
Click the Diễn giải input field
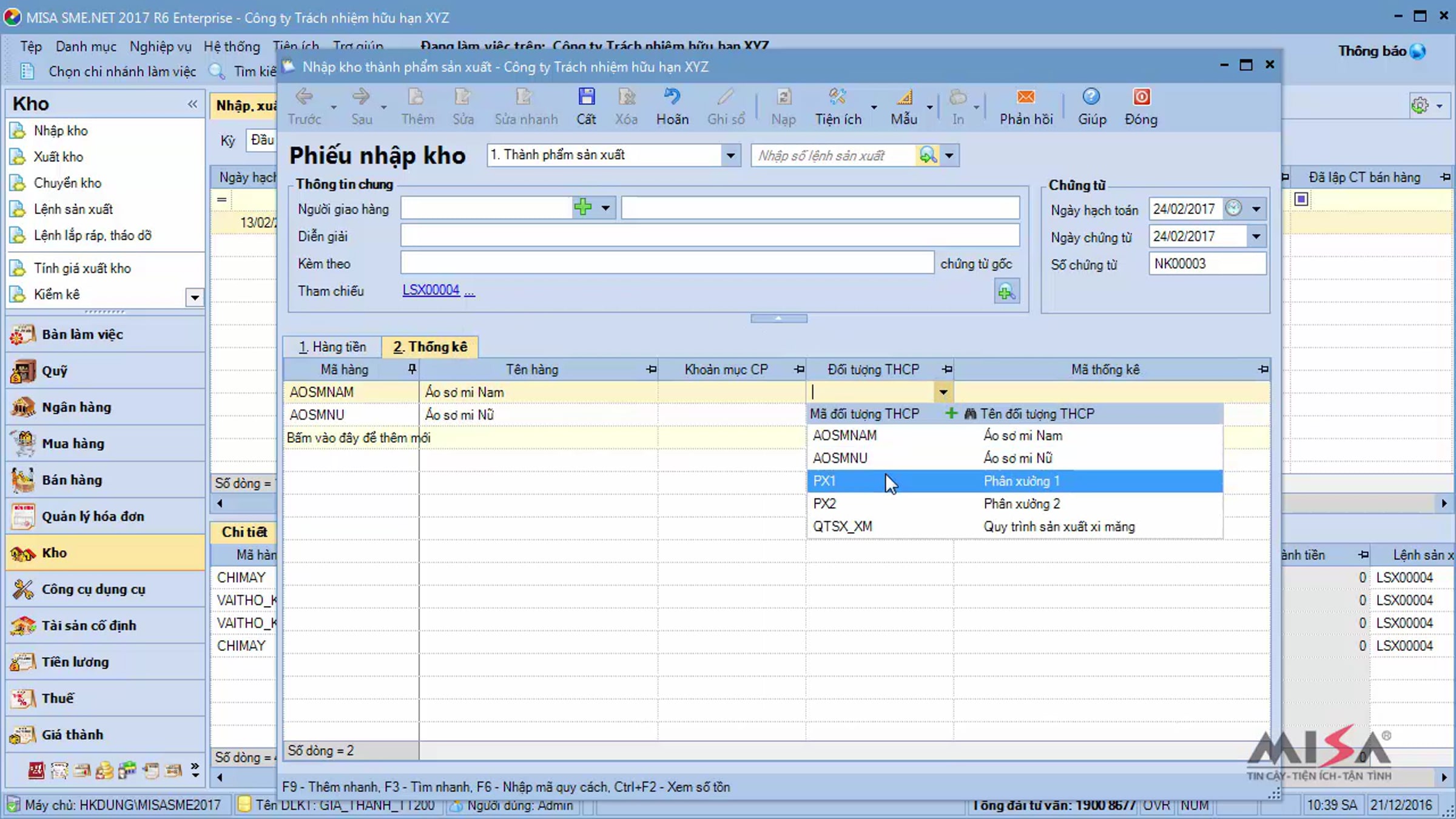click(x=710, y=235)
